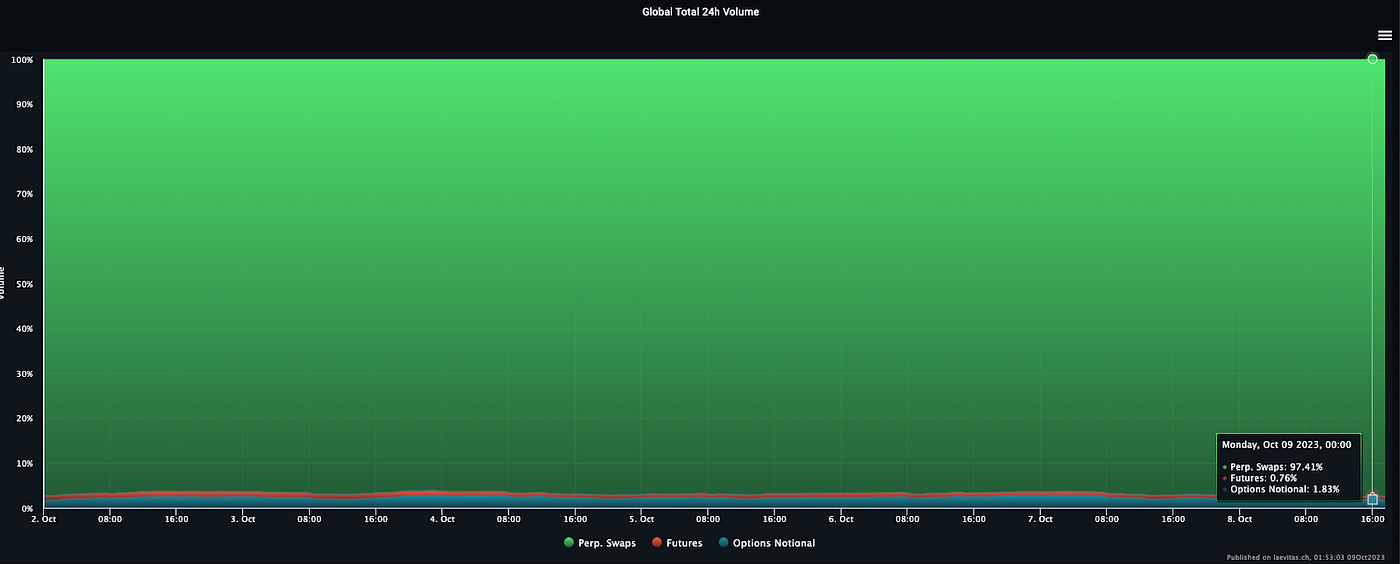Click the 4. Oct x-axis date label
The height and width of the screenshot is (564, 1400).
[x=442, y=519]
